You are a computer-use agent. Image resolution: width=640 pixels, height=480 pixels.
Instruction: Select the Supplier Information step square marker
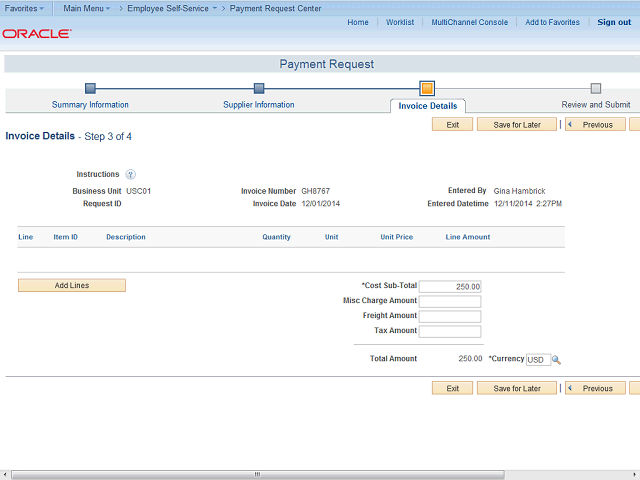pyautogui.click(x=259, y=88)
